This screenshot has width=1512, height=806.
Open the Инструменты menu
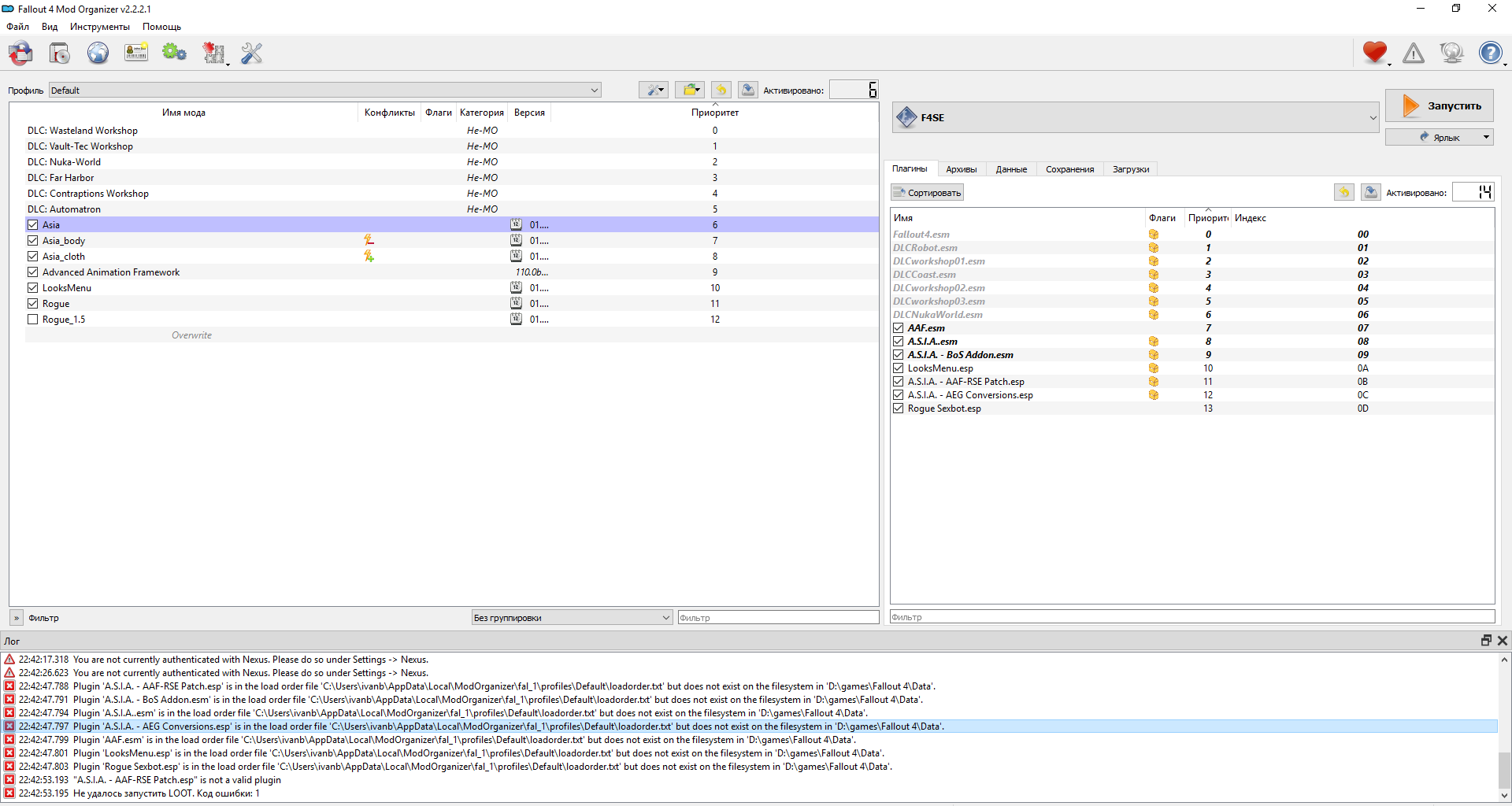pyautogui.click(x=99, y=27)
